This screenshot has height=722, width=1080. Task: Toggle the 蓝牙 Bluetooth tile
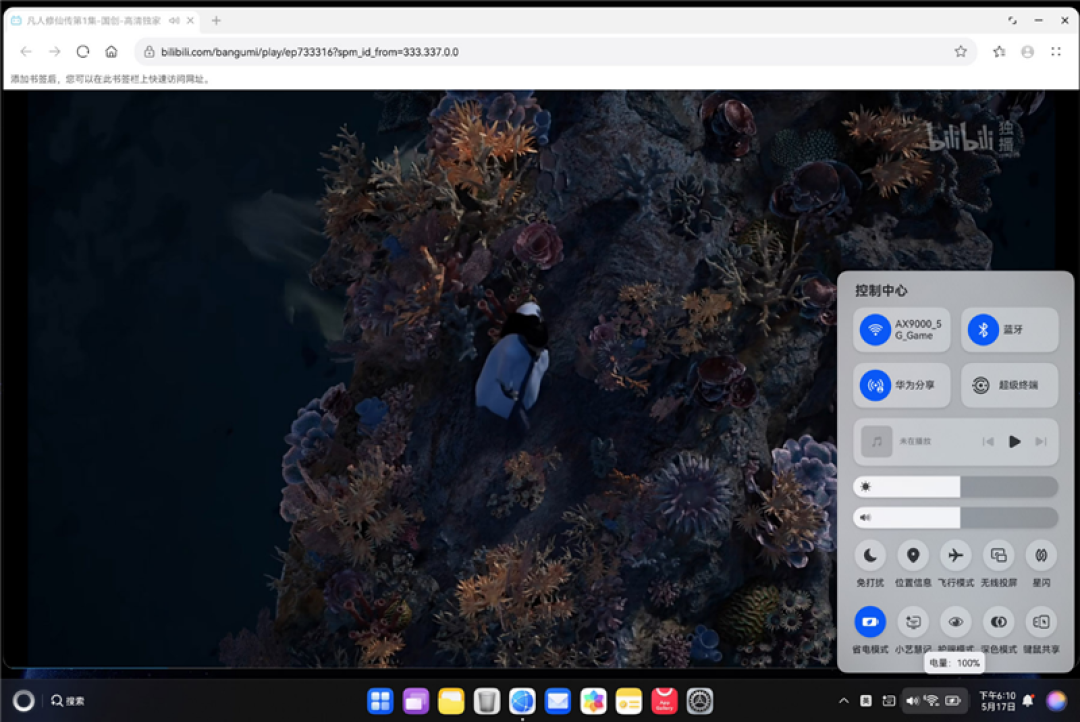pos(1009,329)
